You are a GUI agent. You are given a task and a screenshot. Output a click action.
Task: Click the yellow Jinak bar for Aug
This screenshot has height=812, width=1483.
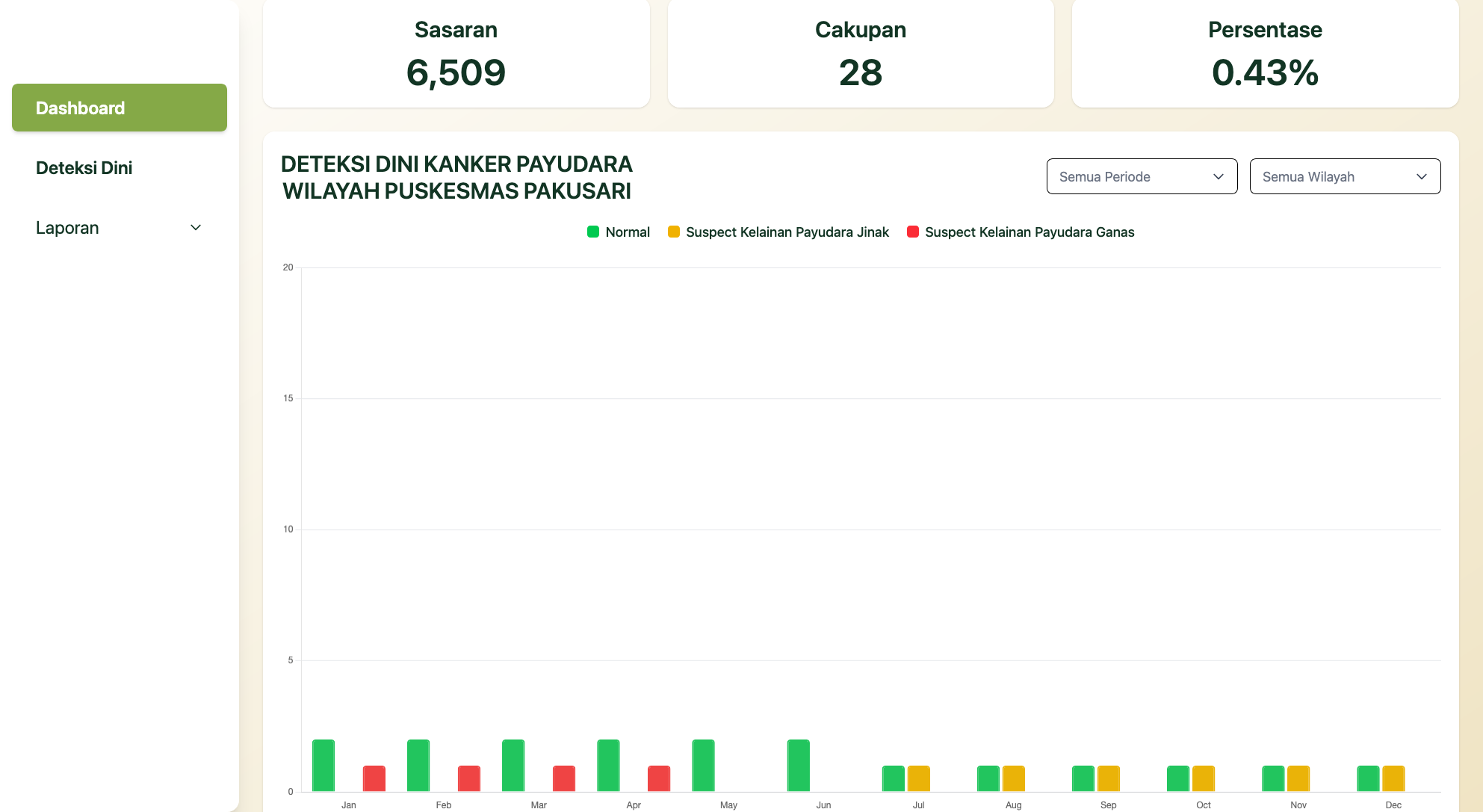[x=1014, y=778]
